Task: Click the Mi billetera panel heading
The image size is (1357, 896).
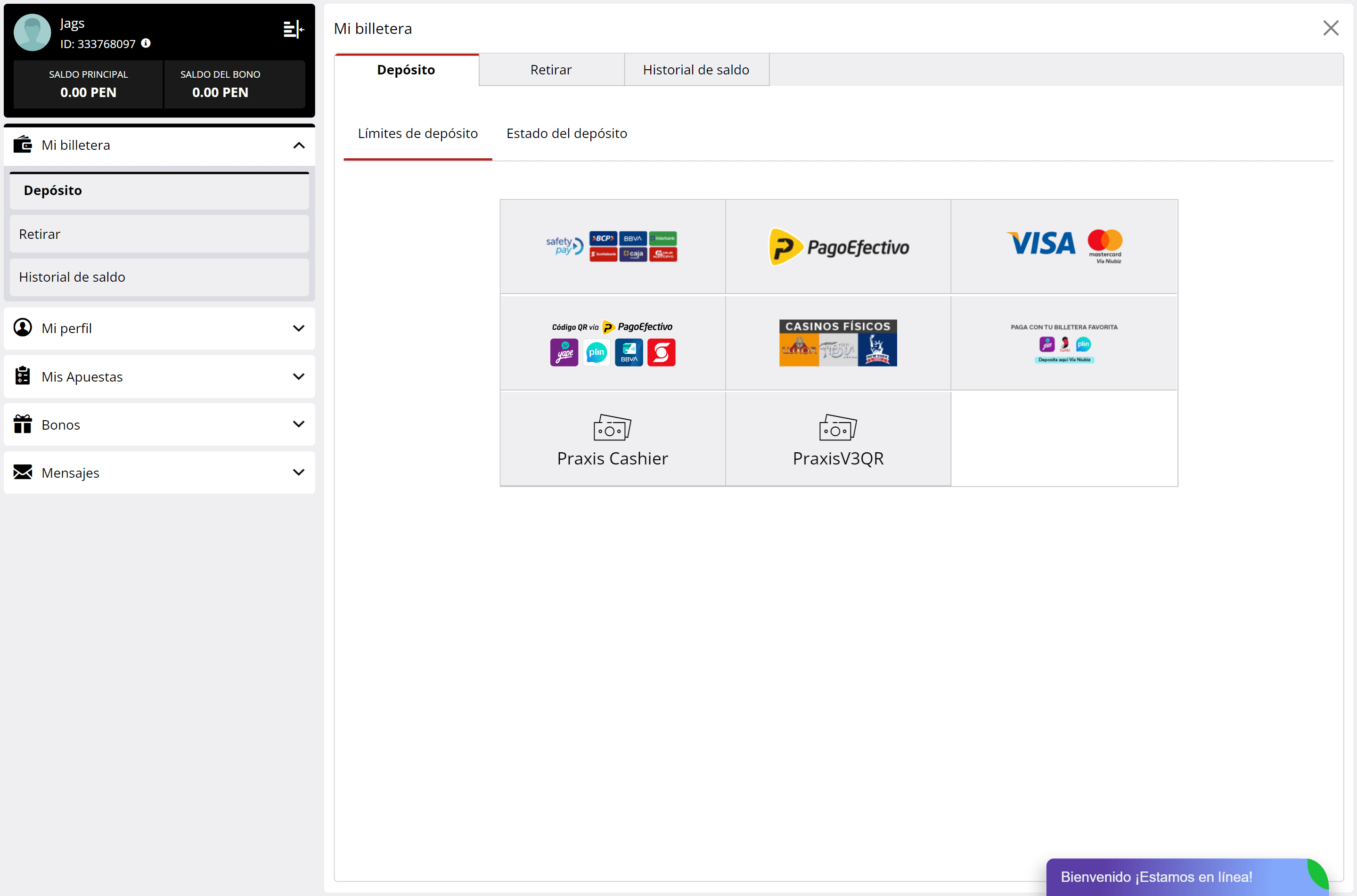Action: [x=373, y=29]
